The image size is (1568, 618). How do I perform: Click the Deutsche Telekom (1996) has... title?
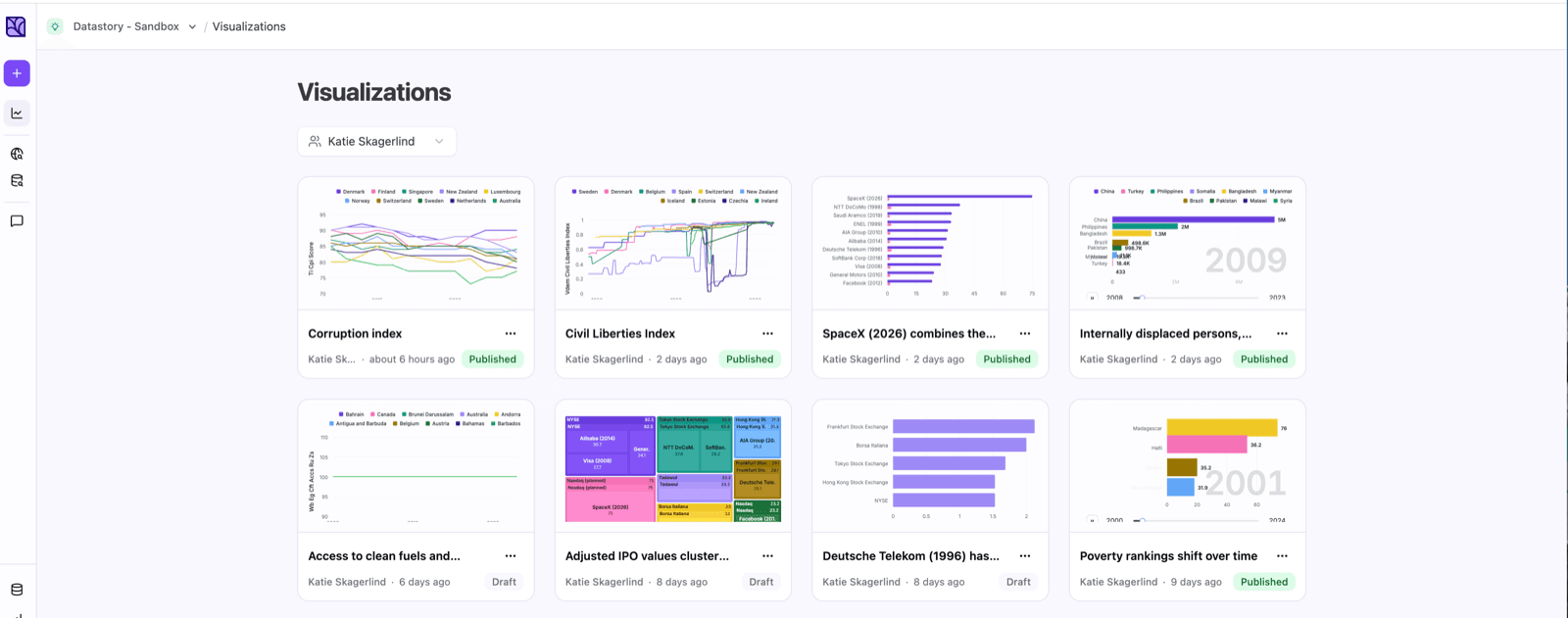click(910, 556)
